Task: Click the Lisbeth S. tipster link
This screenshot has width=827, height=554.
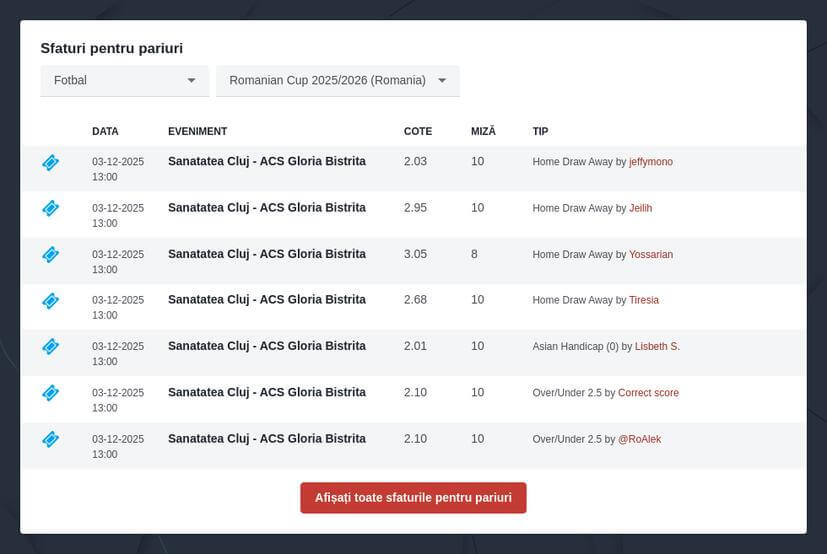Action: (x=657, y=346)
